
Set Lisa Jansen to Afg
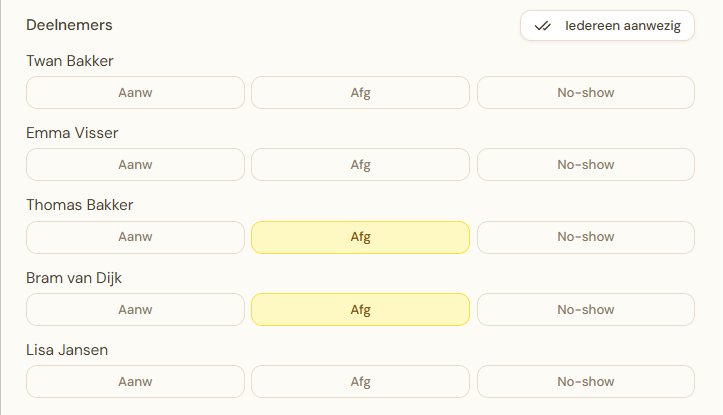point(360,381)
